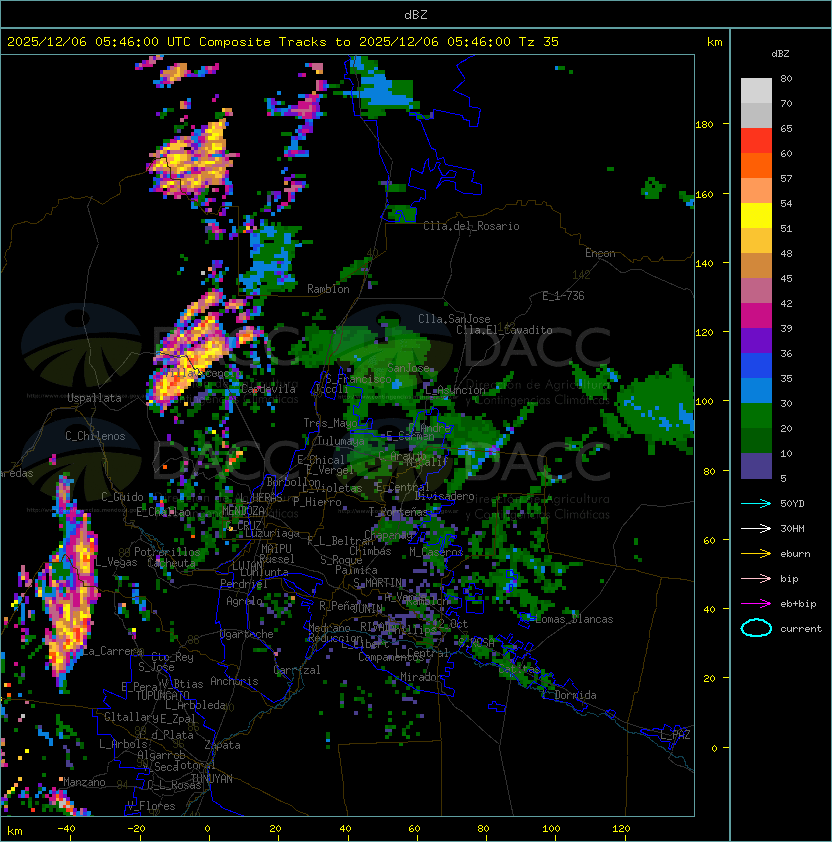Screen dimensions: 832x842
Task: Click the Divisadero place label
Action: 444,496
